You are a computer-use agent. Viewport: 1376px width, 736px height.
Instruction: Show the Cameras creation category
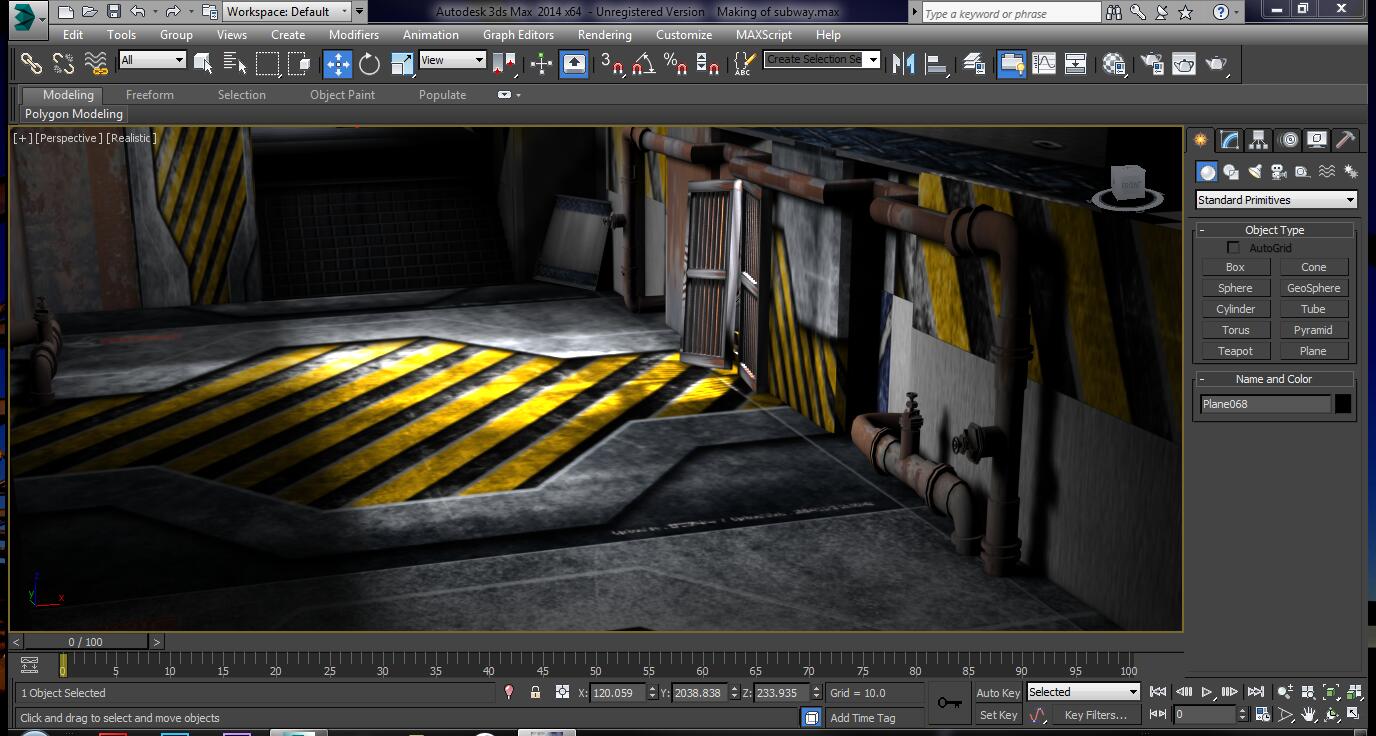1279,172
